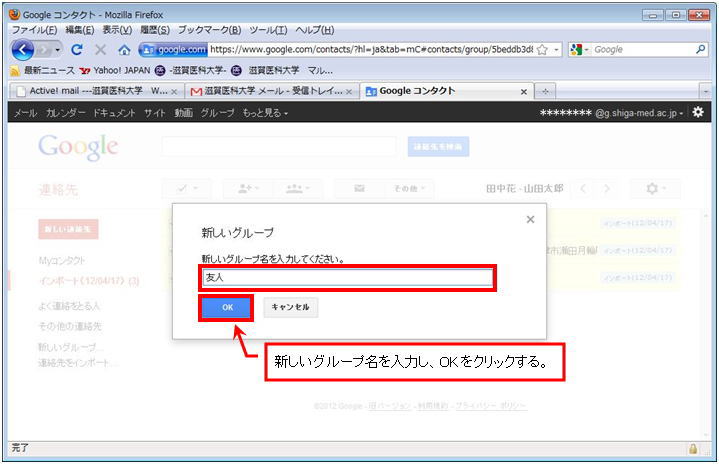Open a new tab with the plus button
Viewport: 719px width, 464px height.
tap(545, 92)
